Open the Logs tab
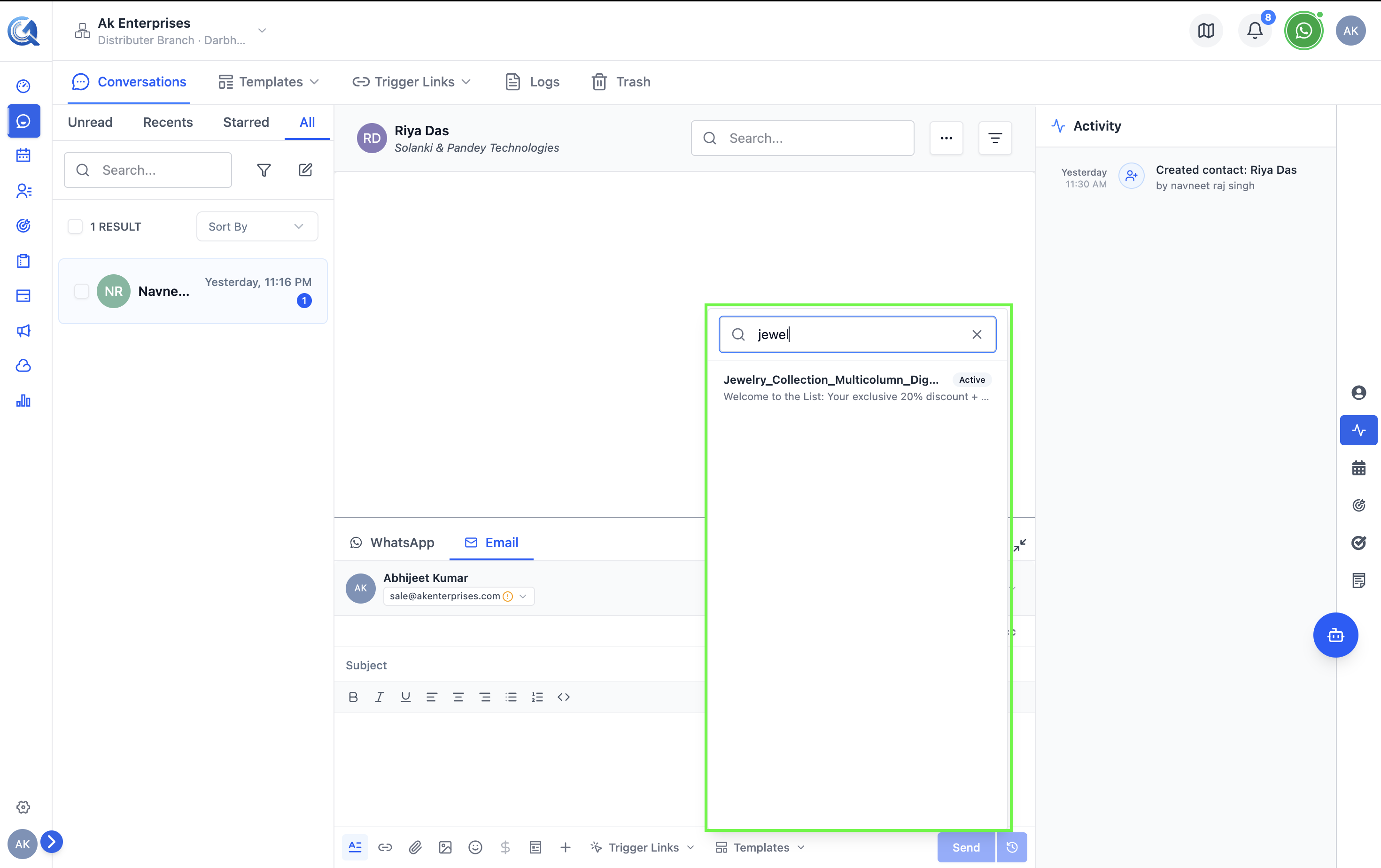Image resolution: width=1381 pixels, height=868 pixels. [x=533, y=82]
